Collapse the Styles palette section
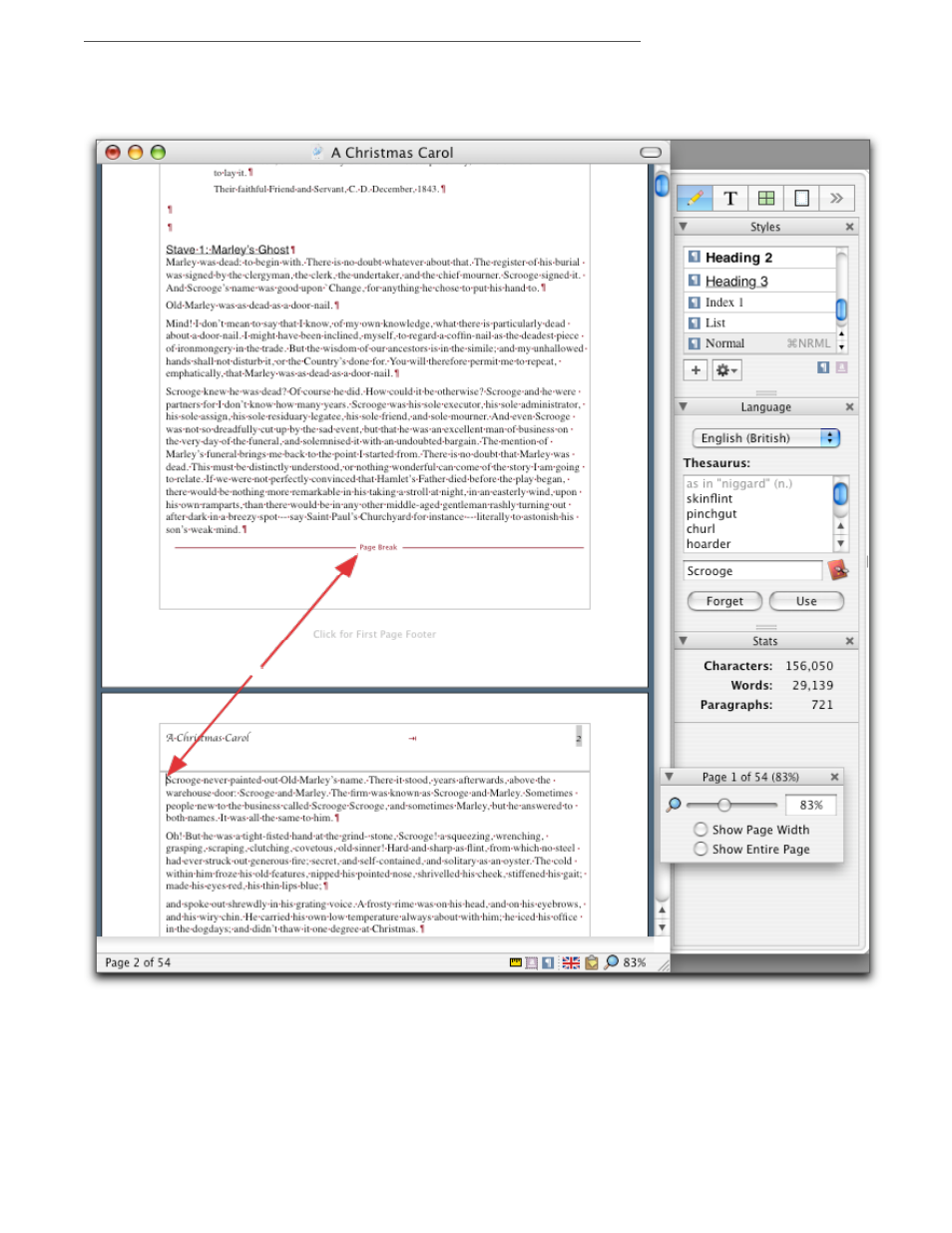 tap(684, 227)
